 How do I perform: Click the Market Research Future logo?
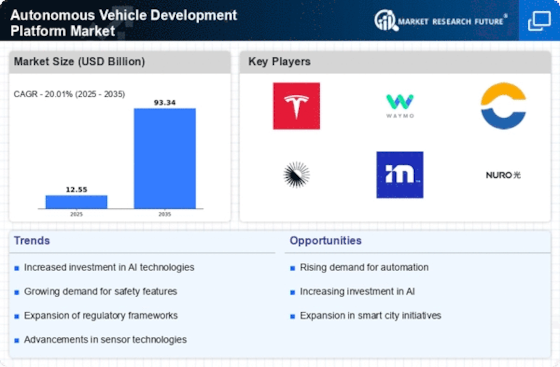coord(441,20)
